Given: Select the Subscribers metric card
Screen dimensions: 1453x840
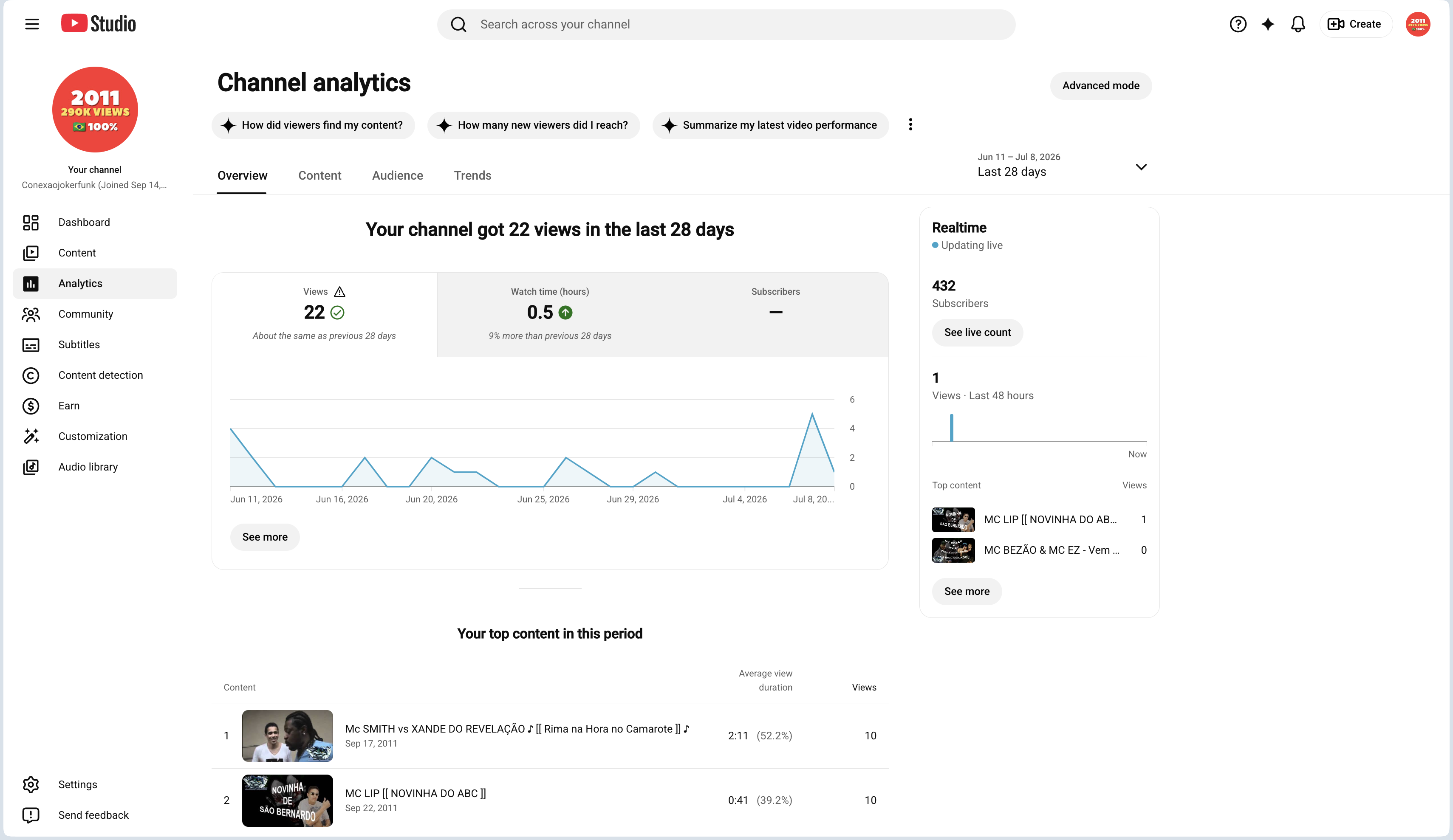Looking at the screenshot, I should pos(775,314).
